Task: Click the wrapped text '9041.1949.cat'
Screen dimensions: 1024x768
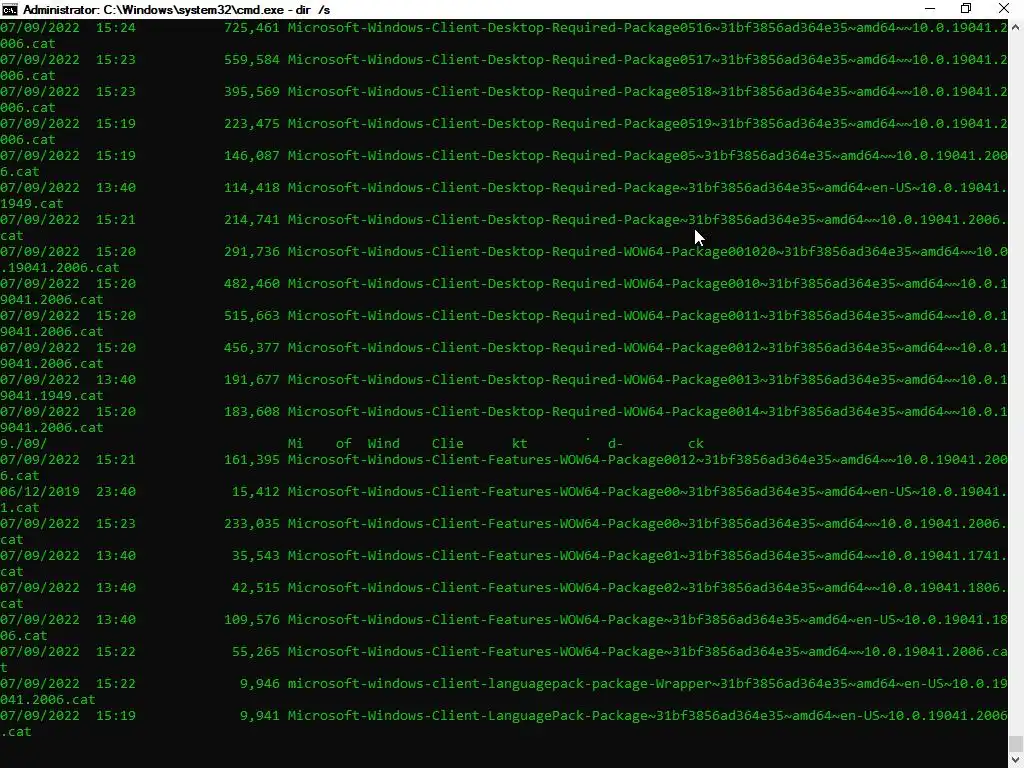Action: coord(52,396)
